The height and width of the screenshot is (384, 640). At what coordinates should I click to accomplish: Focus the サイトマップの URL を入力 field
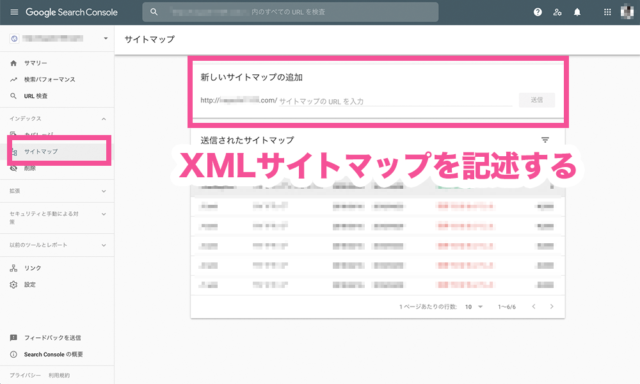point(396,101)
